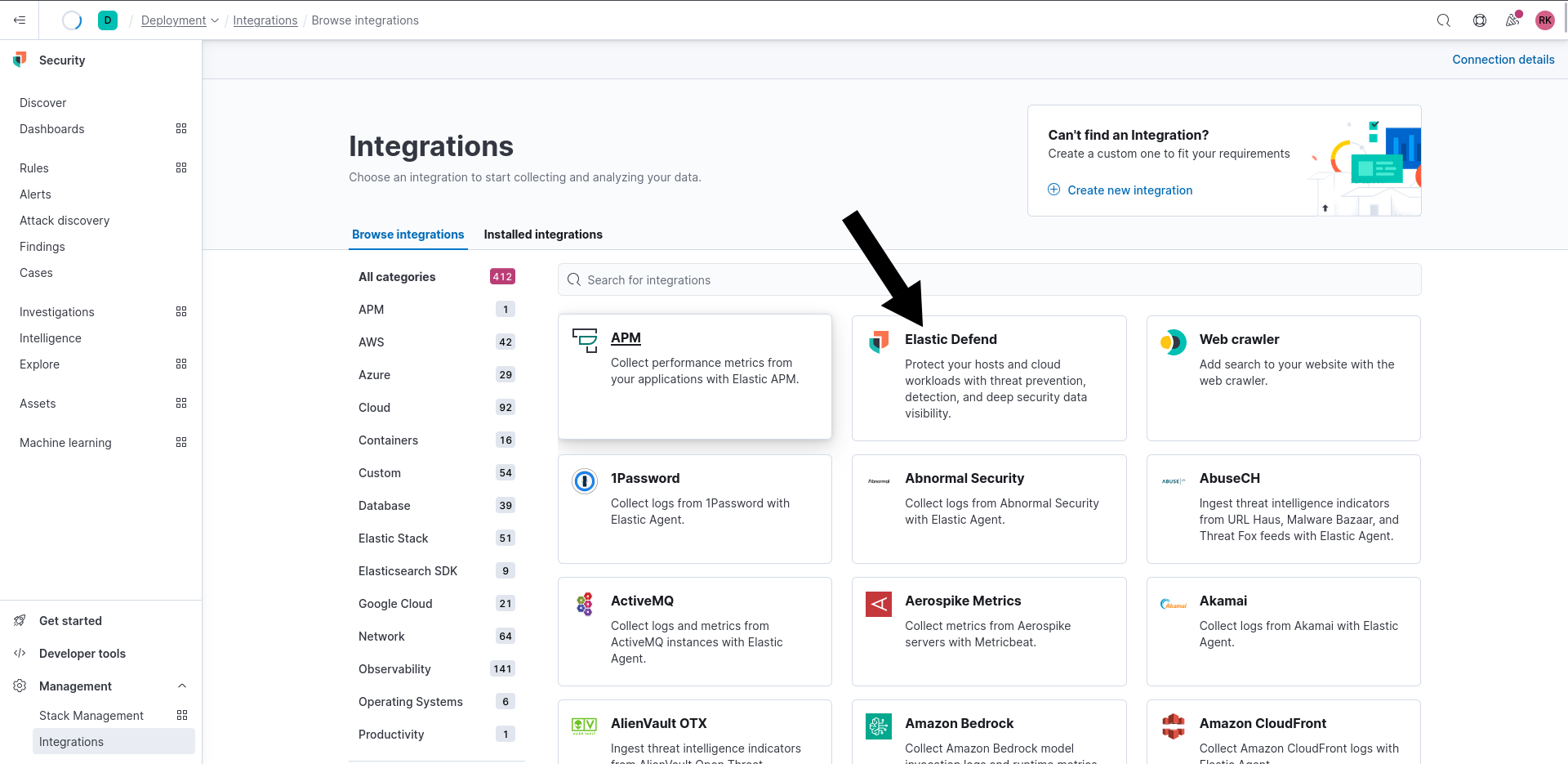This screenshot has width=1568, height=764.
Task: Click the APM integration icon
Action: pyautogui.click(x=585, y=340)
